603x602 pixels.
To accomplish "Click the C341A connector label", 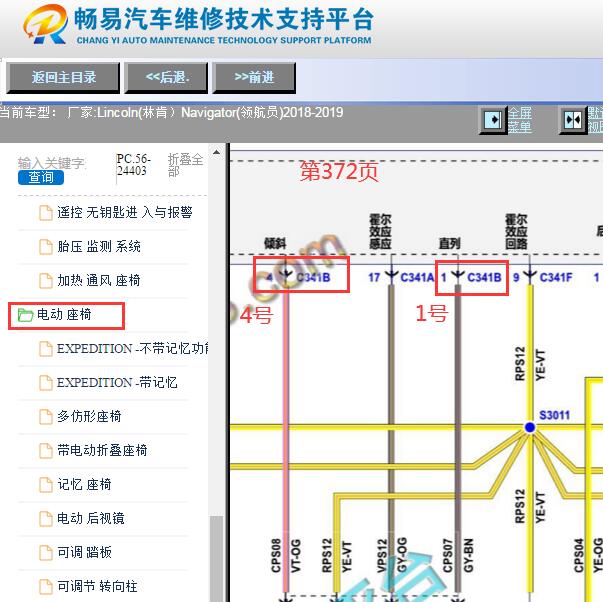I will tap(417, 277).
